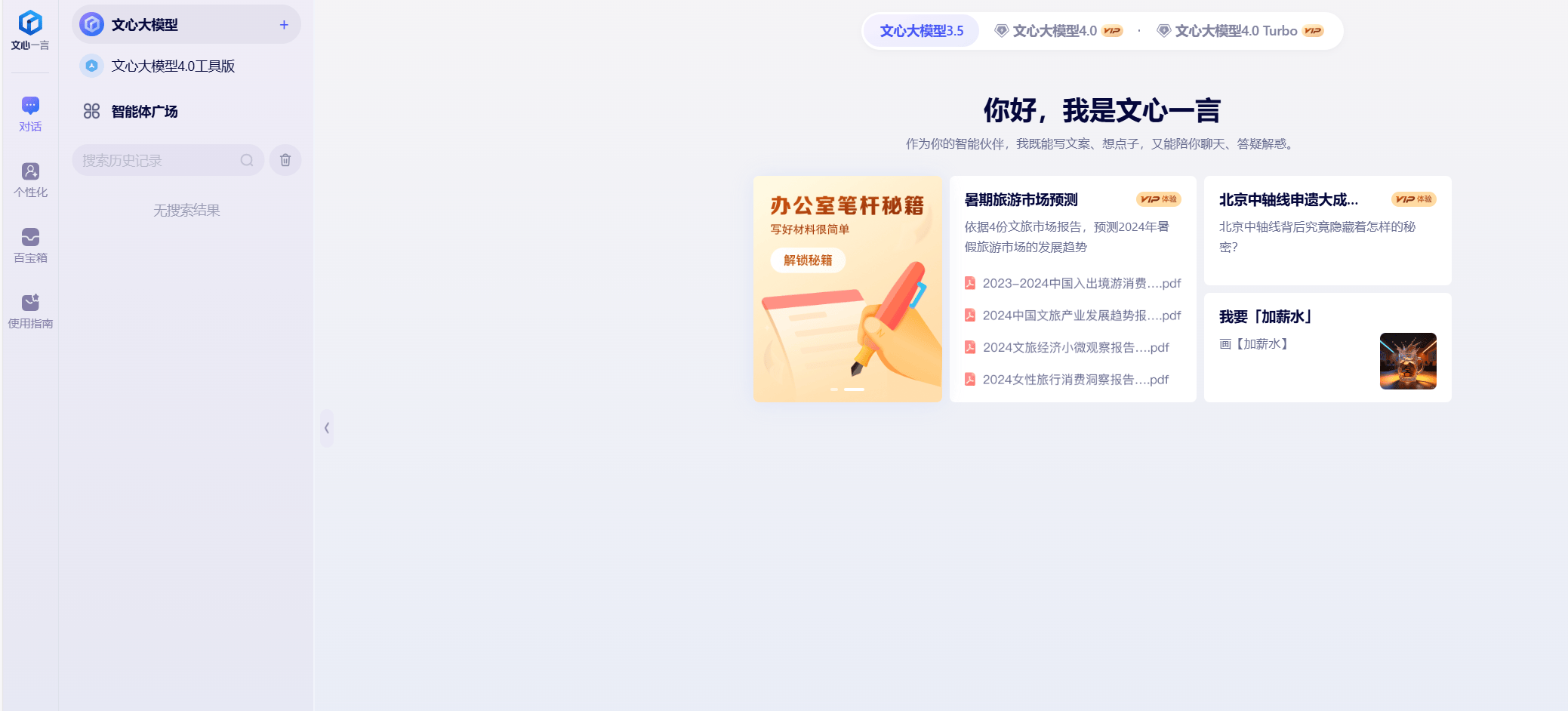This screenshot has width=1568, height=711.
Task: Click VIP badge next to 4.0 Turbo
Action: pos(1314,31)
